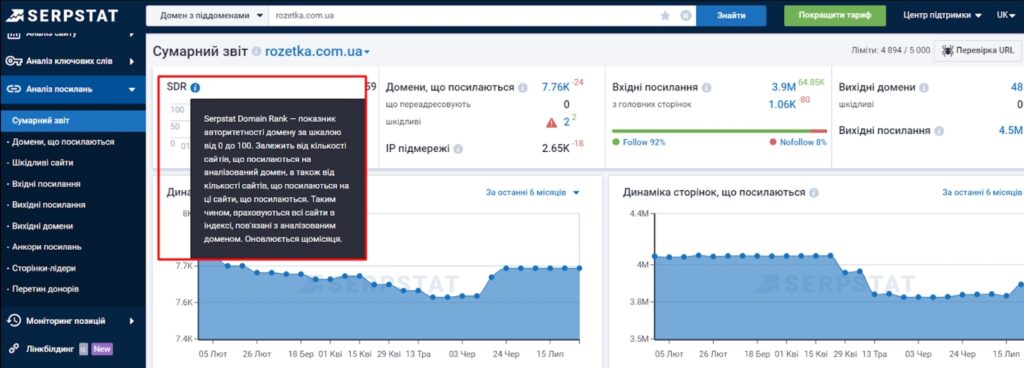Click the key icon of Аналіз ключових слів
Image resolution: width=1024 pixels, height=368 pixels.
[x=14, y=61]
